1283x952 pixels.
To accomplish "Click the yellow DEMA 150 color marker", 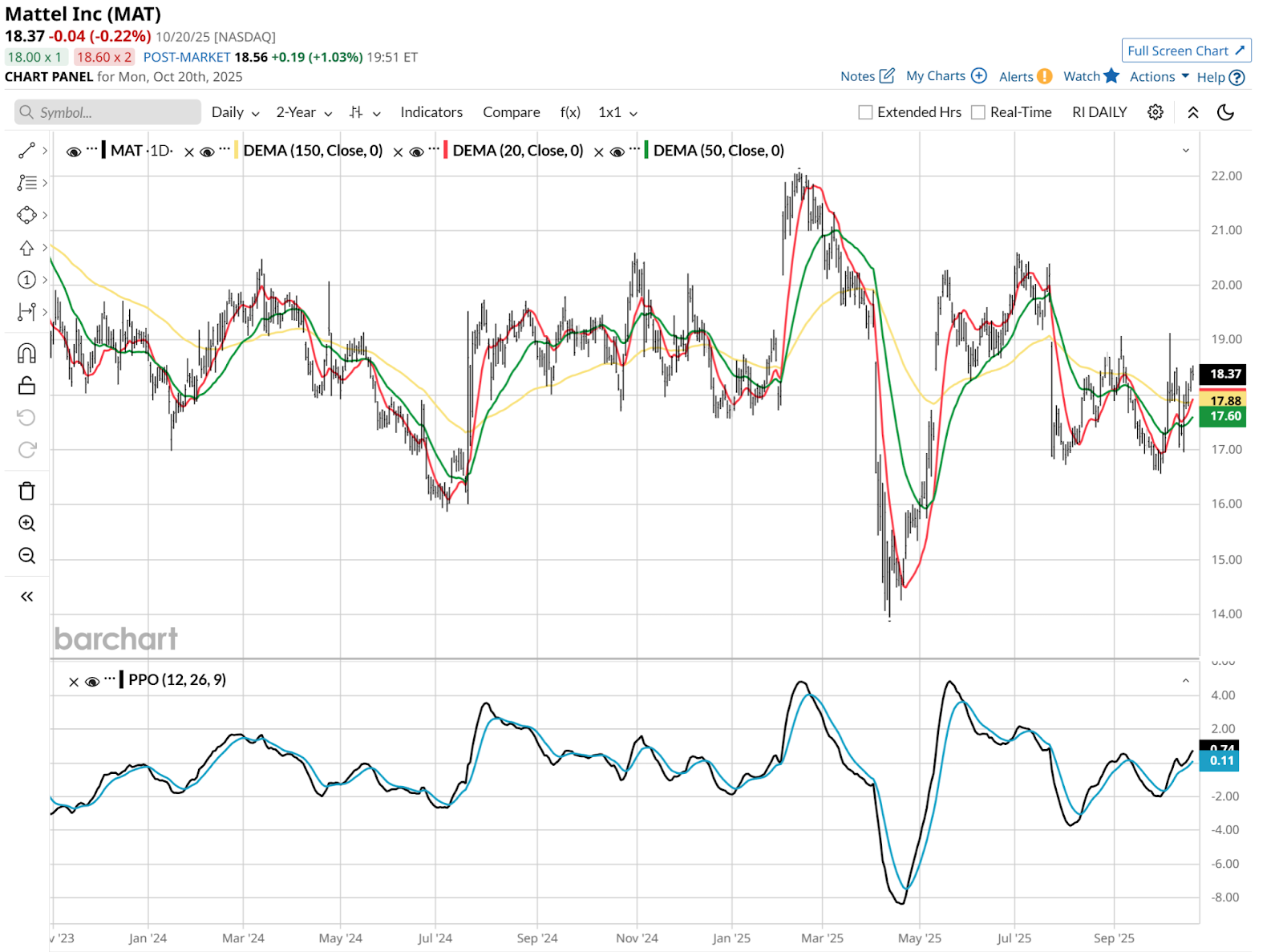I will (236, 151).
